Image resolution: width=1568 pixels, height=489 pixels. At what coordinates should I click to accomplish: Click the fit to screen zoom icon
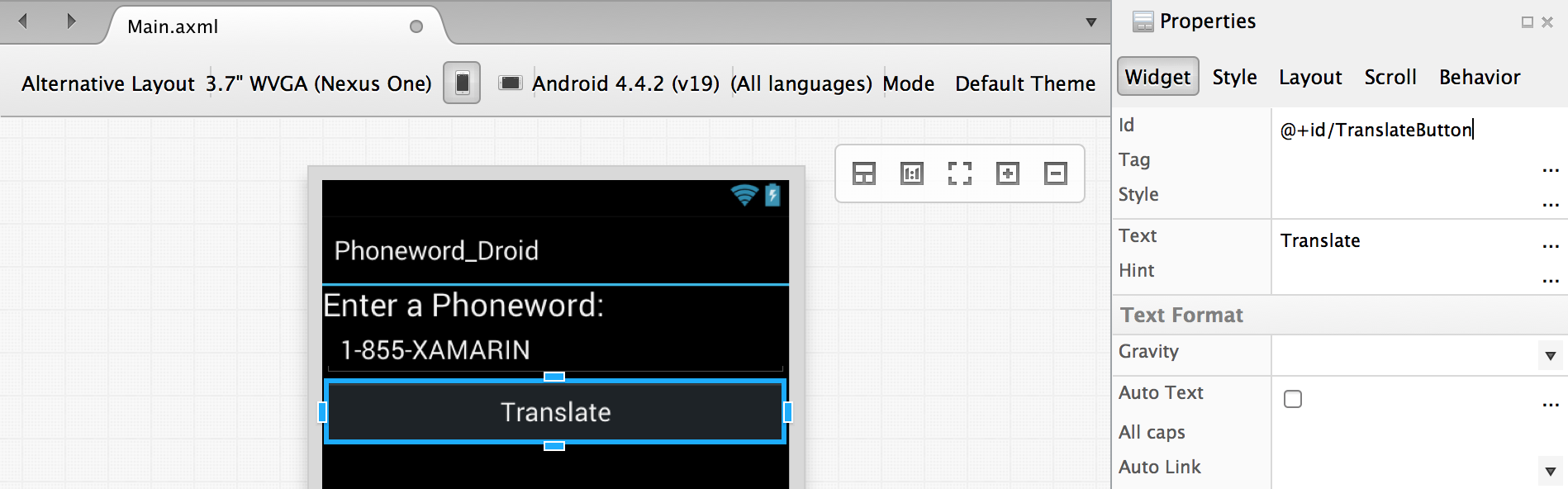coord(960,173)
